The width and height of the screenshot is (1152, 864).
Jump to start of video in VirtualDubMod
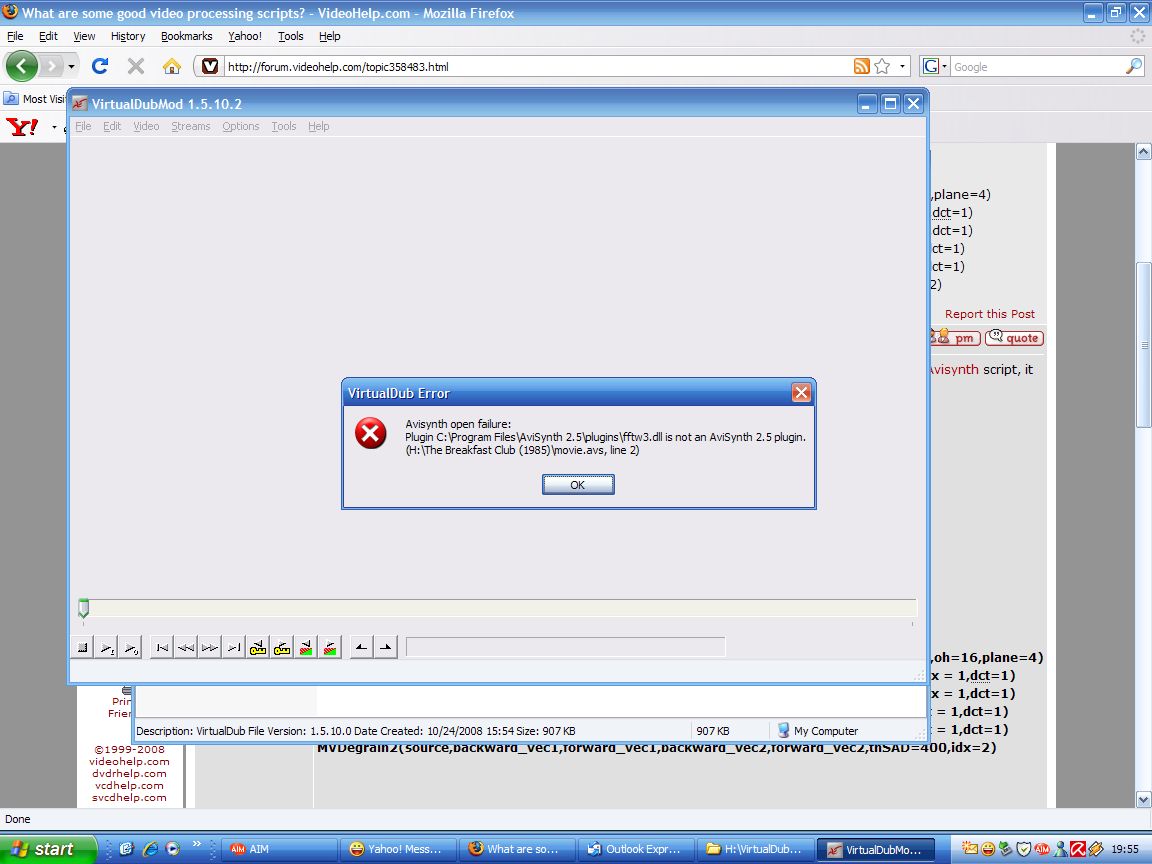click(162, 647)
